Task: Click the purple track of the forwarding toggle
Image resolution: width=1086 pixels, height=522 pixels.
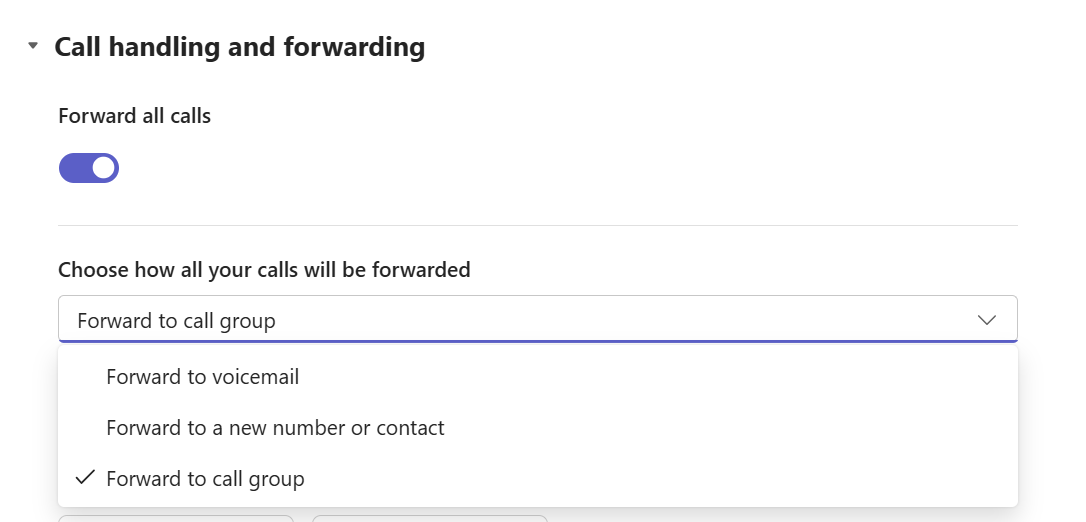Action: 74,168
